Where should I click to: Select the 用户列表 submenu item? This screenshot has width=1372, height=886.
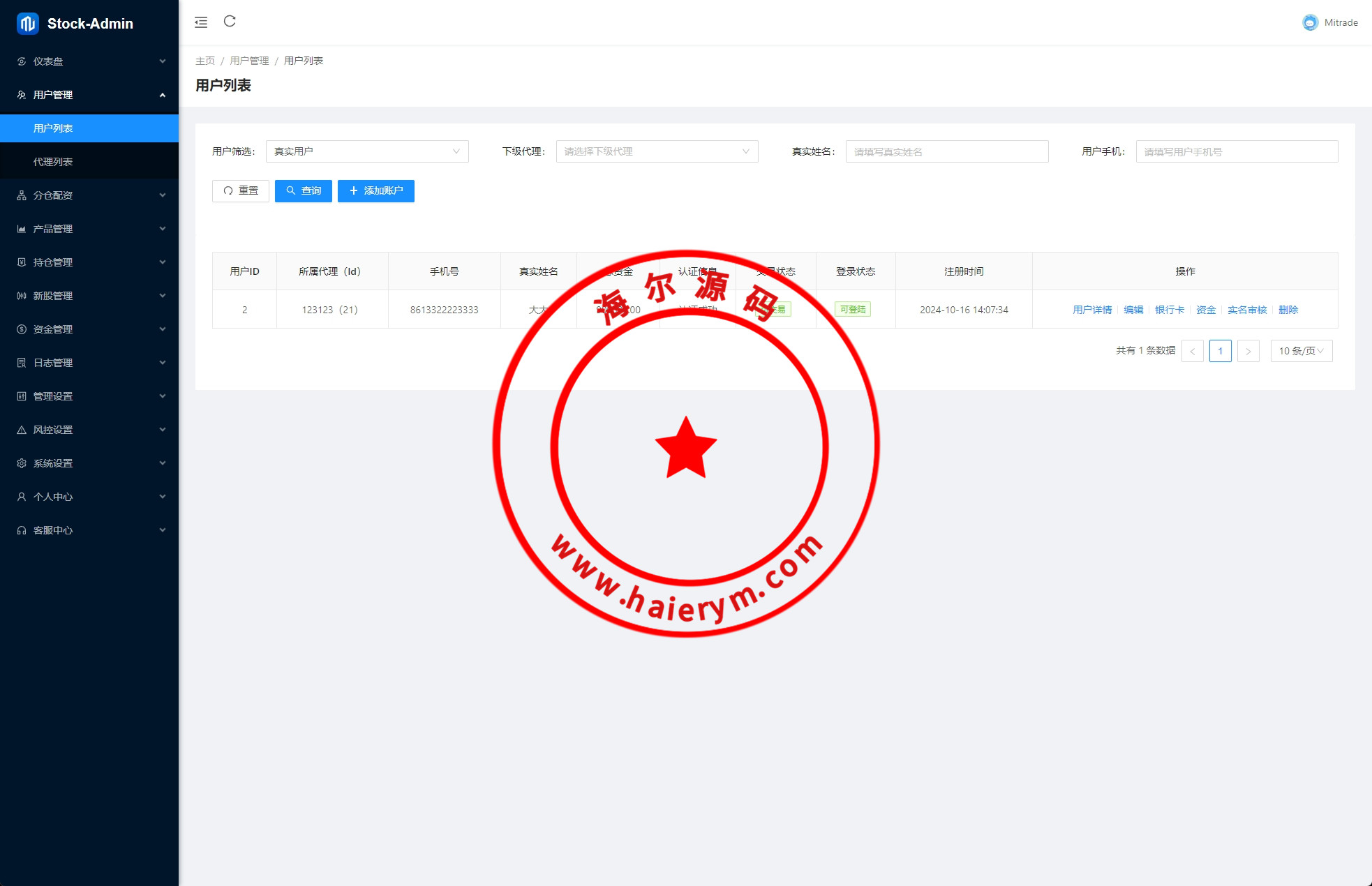coord(53,128)
